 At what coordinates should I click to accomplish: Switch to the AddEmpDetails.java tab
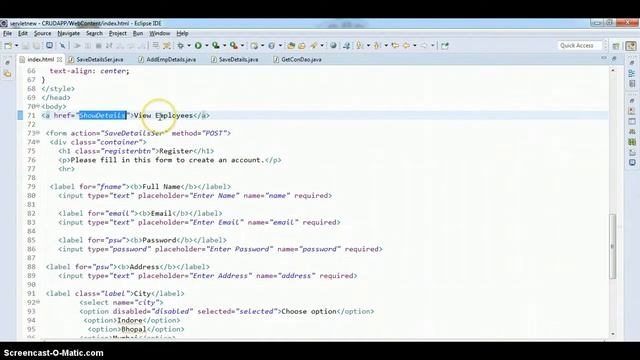click(x=167, y=60)
